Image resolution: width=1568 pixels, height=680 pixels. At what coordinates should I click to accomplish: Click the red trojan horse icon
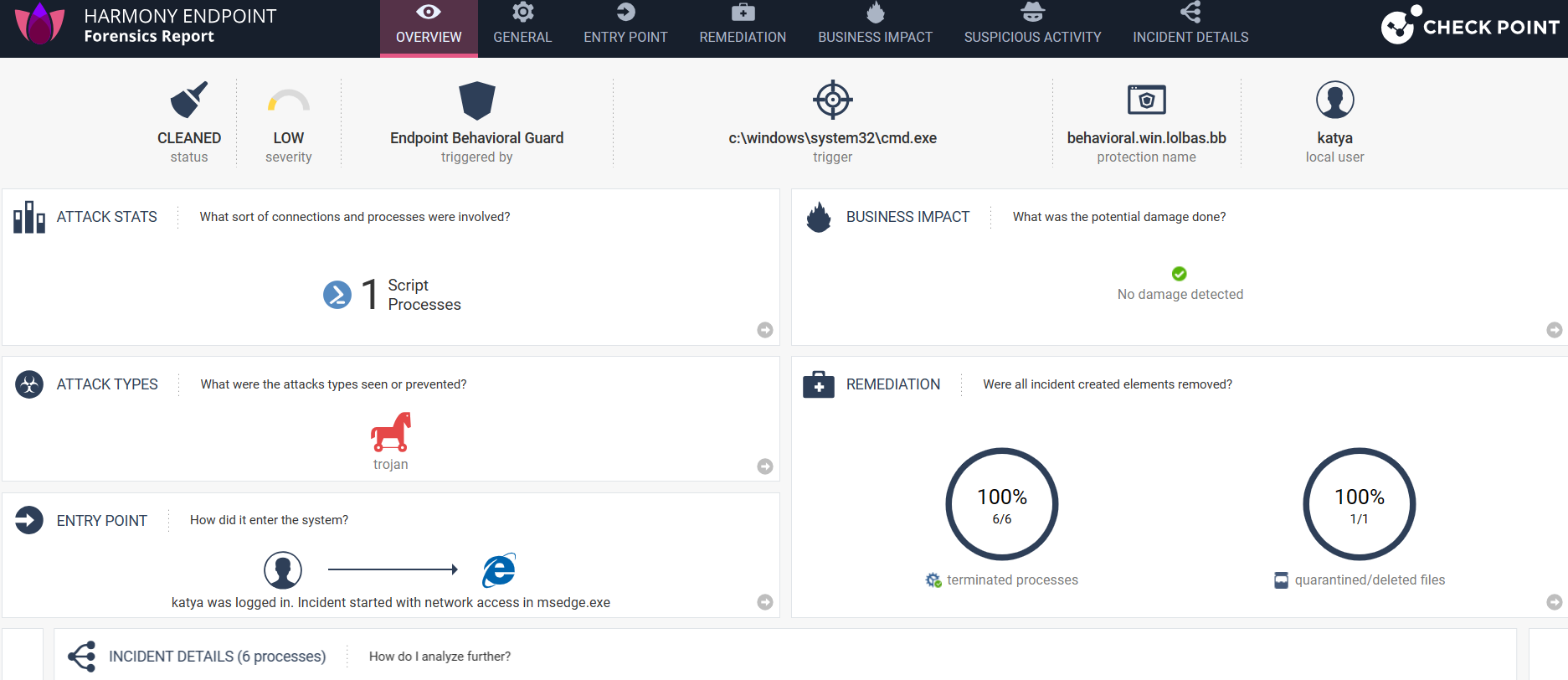(x=391, y=432)
